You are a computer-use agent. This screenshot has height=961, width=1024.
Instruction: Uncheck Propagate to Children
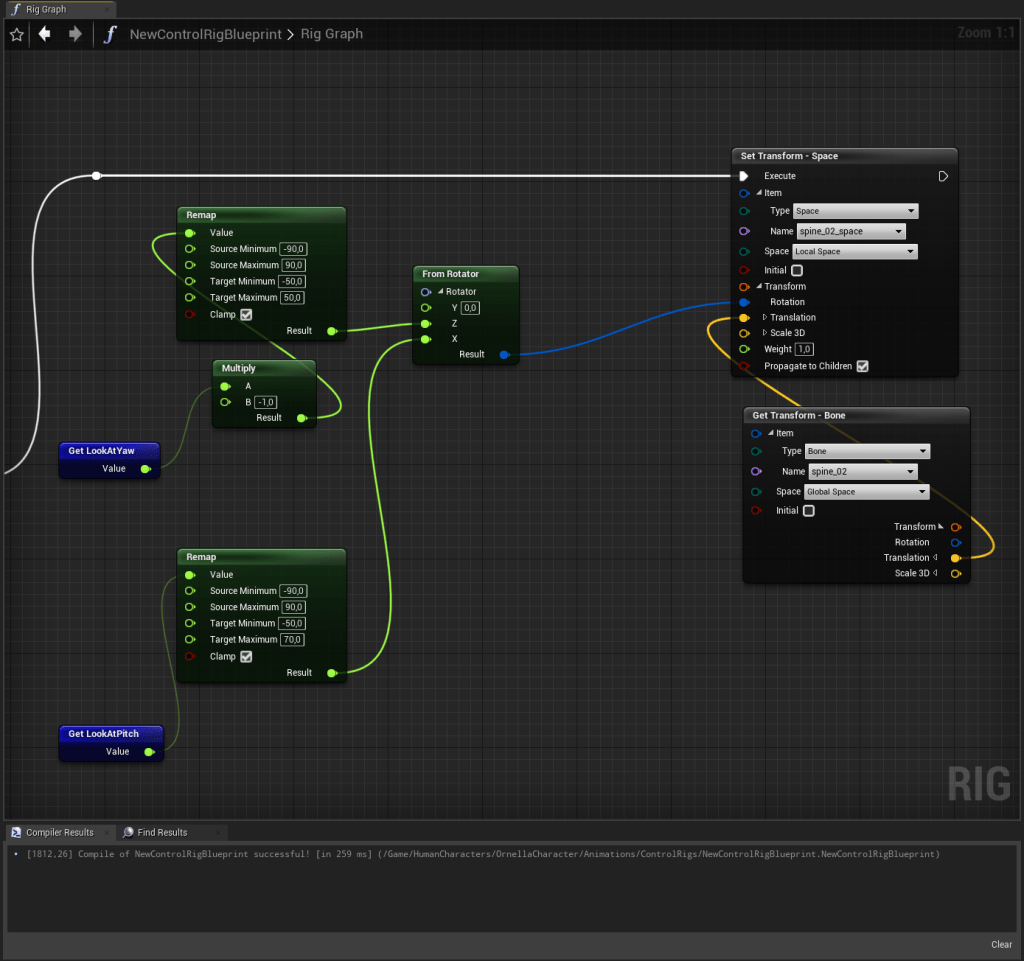[x=862, y=366]
